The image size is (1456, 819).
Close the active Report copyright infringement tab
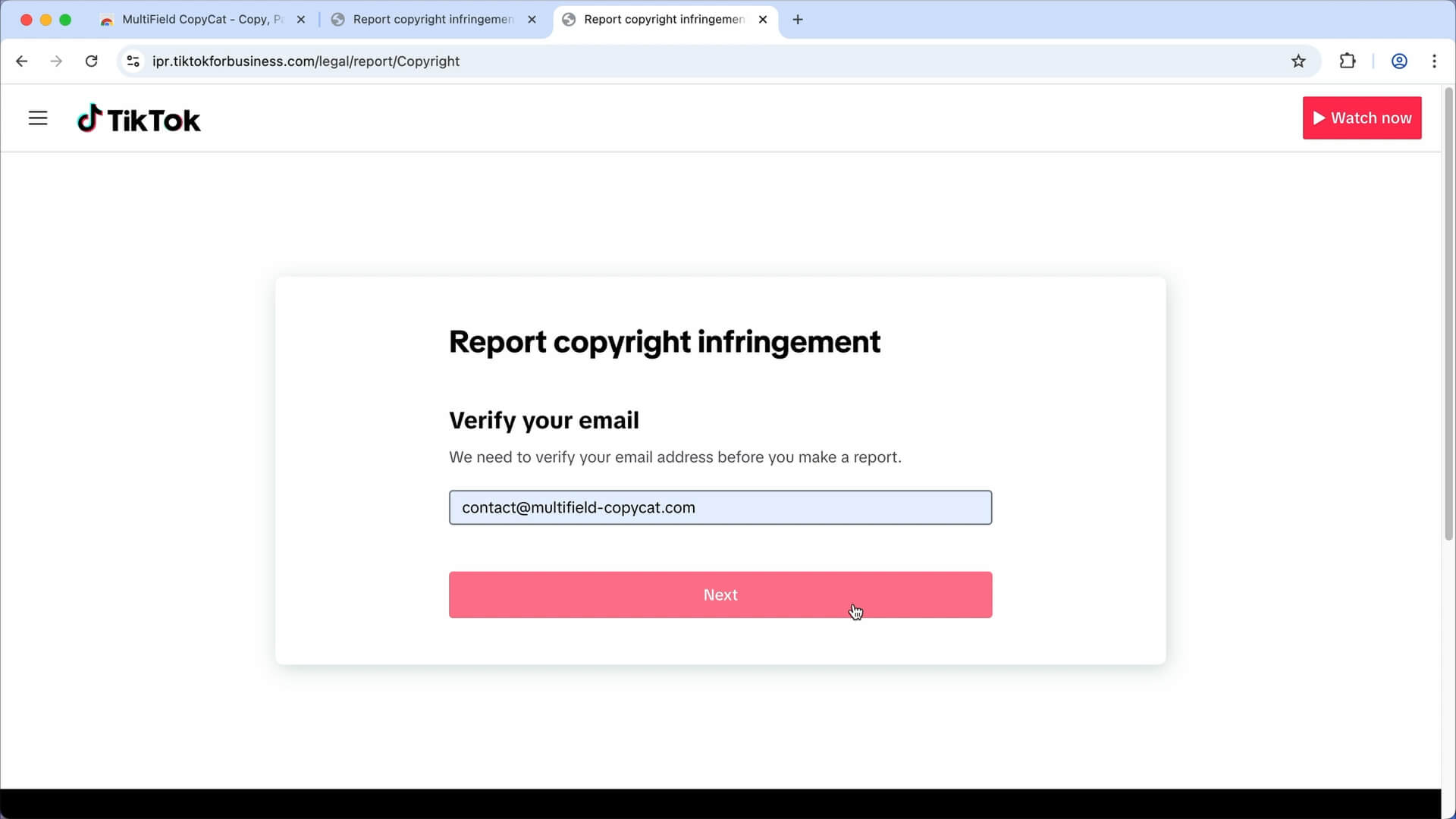coord(763,19)
